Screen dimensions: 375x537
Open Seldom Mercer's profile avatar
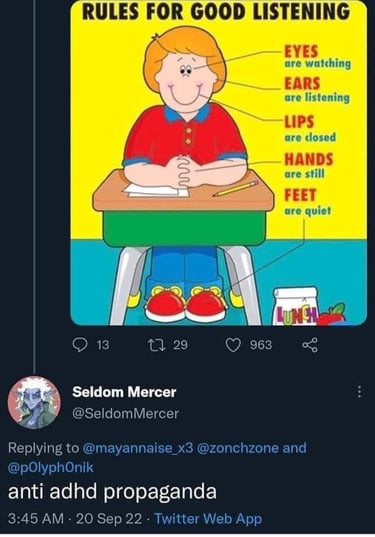[x=34, y=402]
